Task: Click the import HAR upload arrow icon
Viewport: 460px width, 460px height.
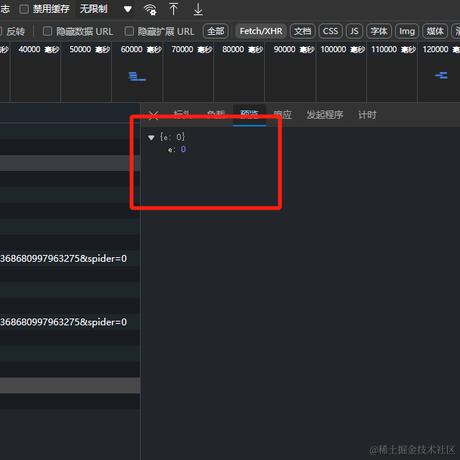Action: click(x=173, y=9)
